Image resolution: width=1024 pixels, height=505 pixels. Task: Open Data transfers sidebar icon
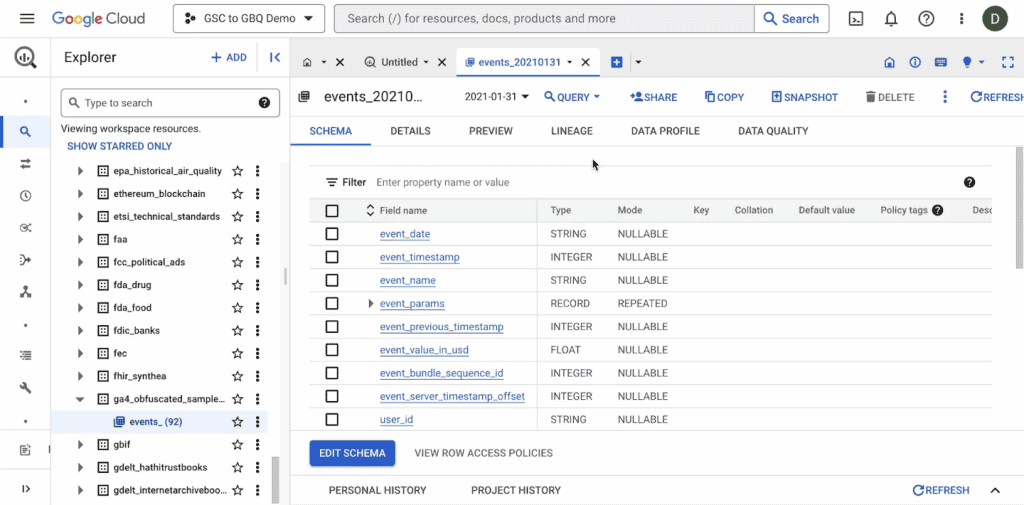pos(25,164)
